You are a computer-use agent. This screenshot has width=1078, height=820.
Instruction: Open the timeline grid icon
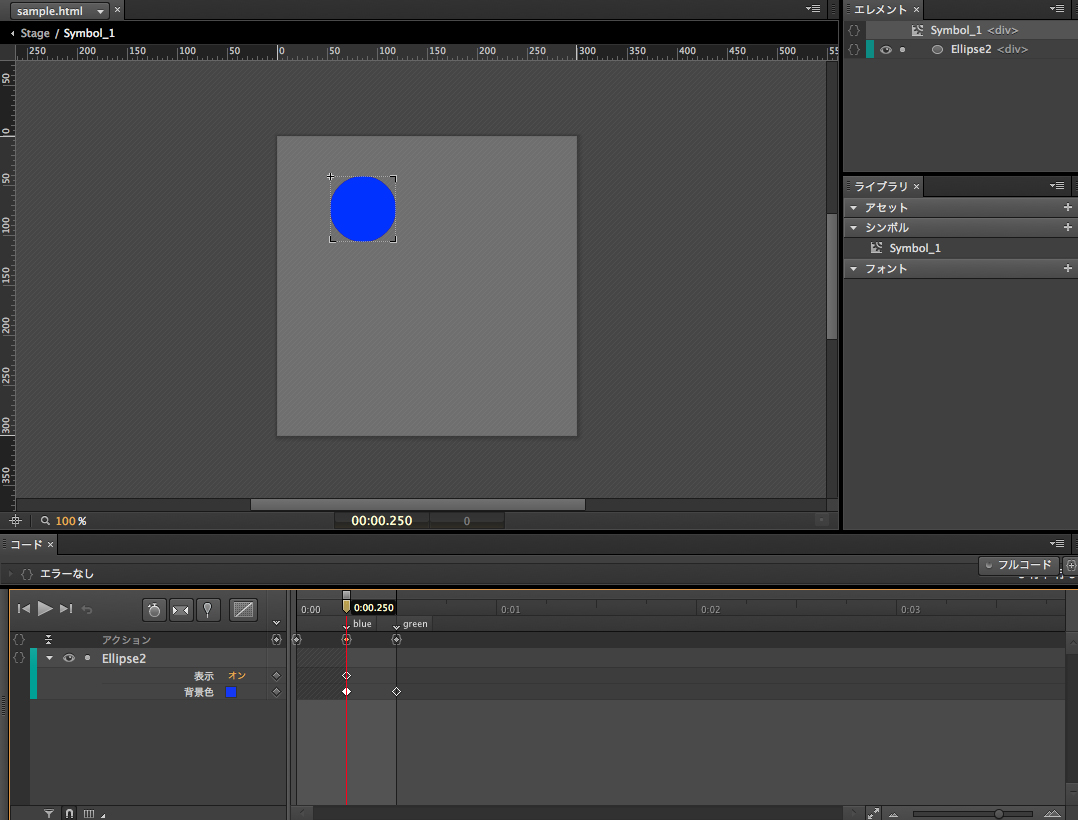click(x=89, y=814)
